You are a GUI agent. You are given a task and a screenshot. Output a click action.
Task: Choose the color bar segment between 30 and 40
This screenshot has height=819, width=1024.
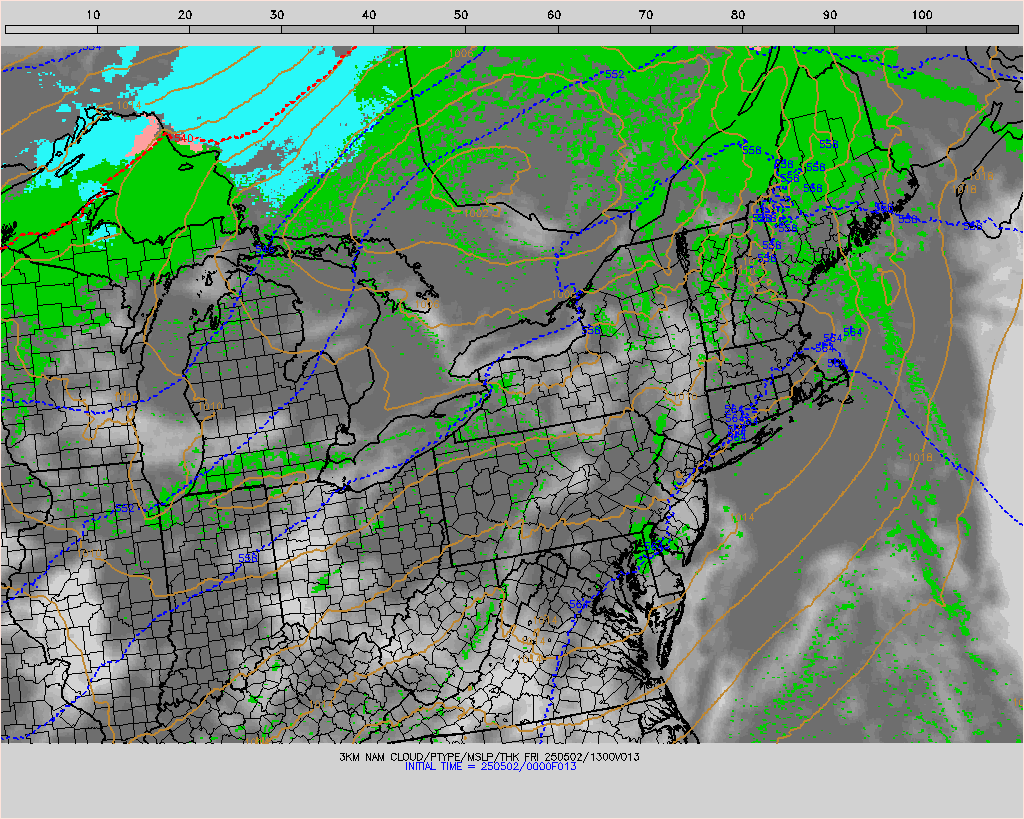coord(327,29)
